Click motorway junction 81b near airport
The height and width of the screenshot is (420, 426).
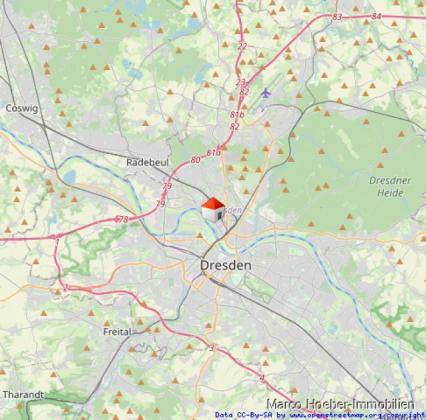(237, 115)
